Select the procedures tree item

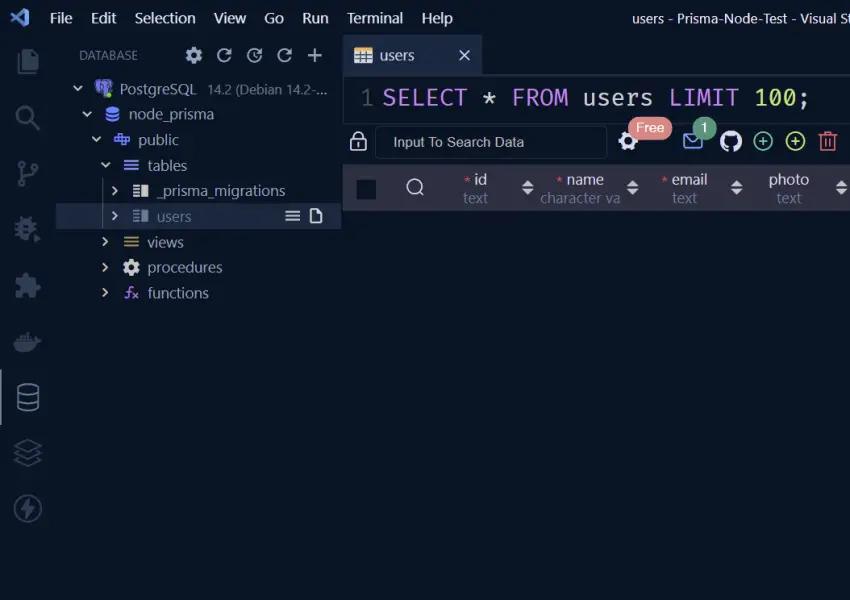point(184,268)
